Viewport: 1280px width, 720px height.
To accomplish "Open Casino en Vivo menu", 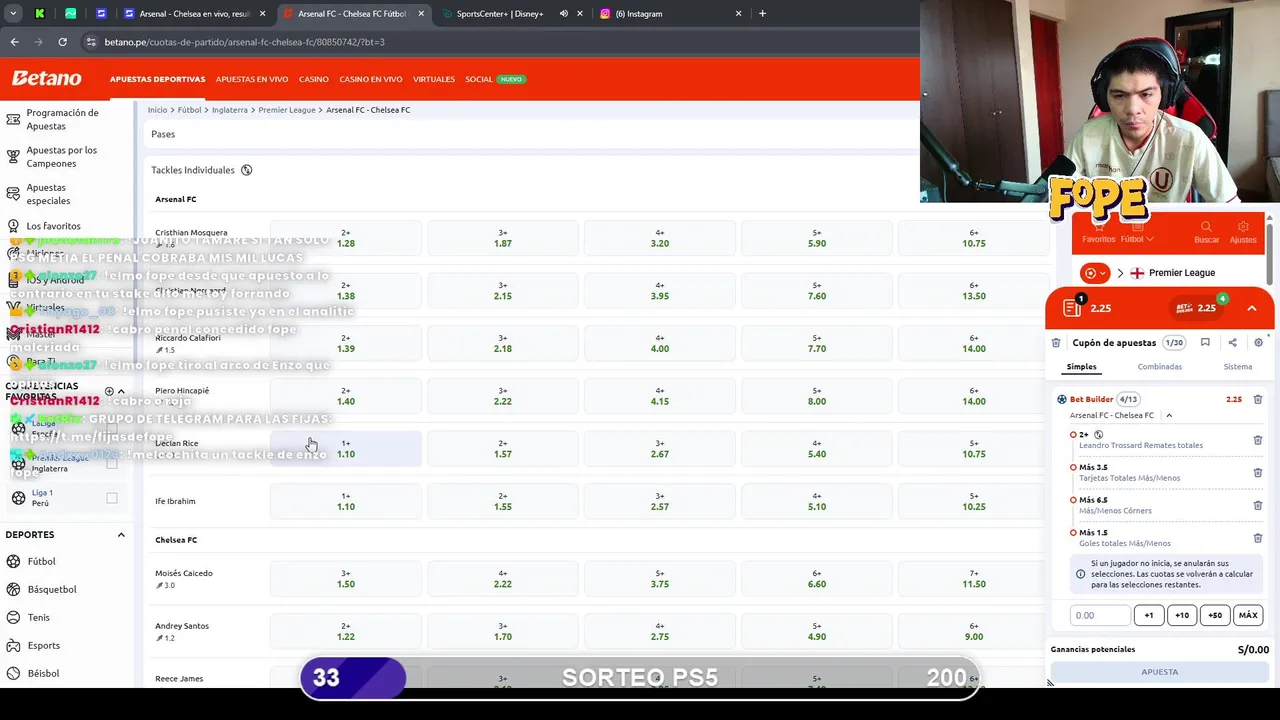I will pyautogui.click(x=371, y=79).
